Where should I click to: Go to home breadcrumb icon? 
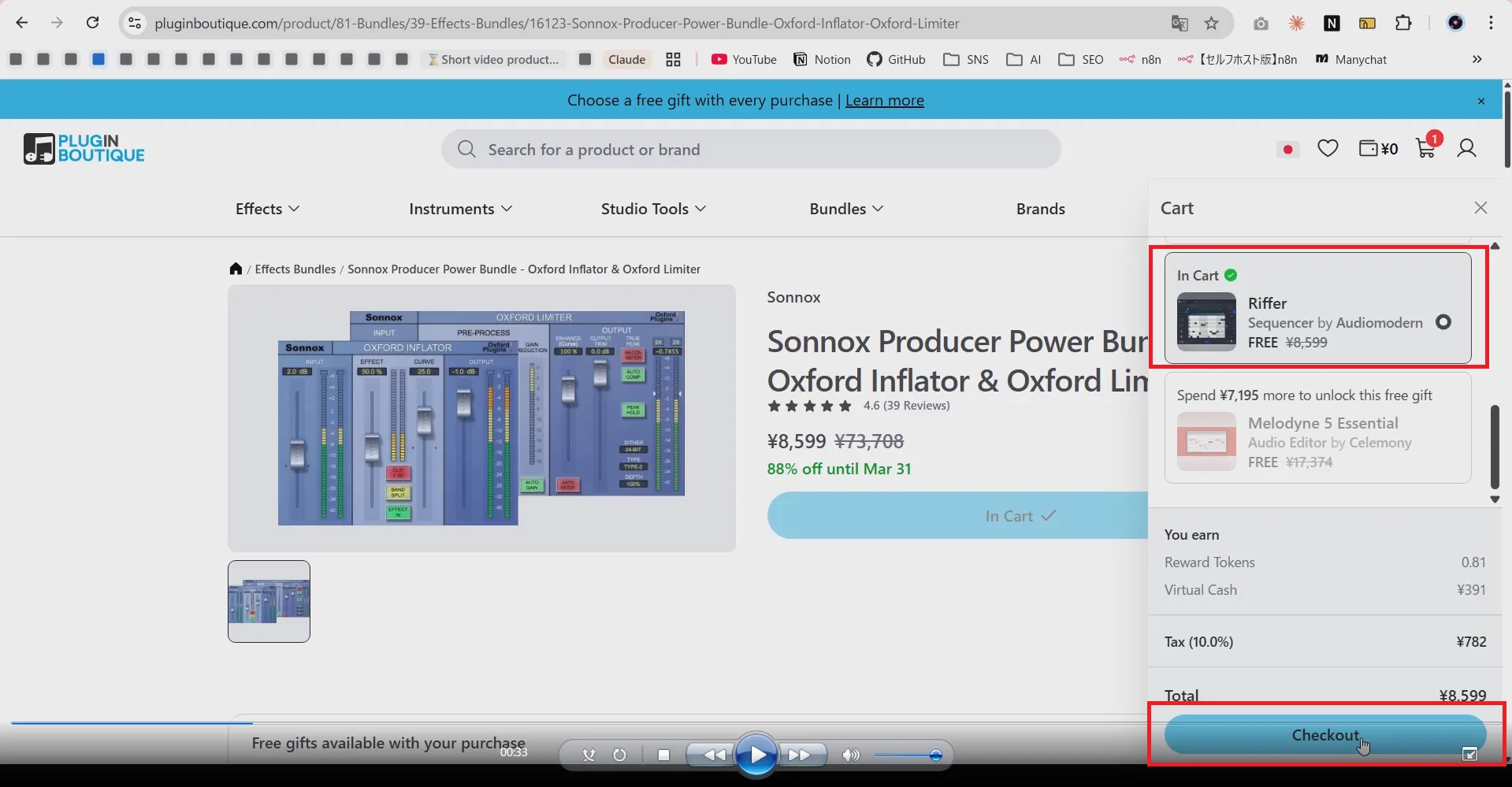click(236, 269)
